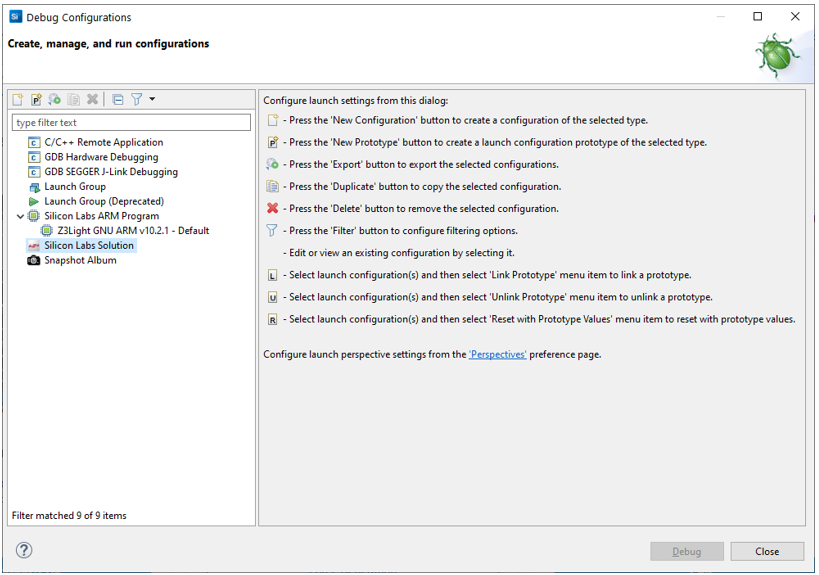Click the New launch configuration toolbar icon

coord(18,99)
